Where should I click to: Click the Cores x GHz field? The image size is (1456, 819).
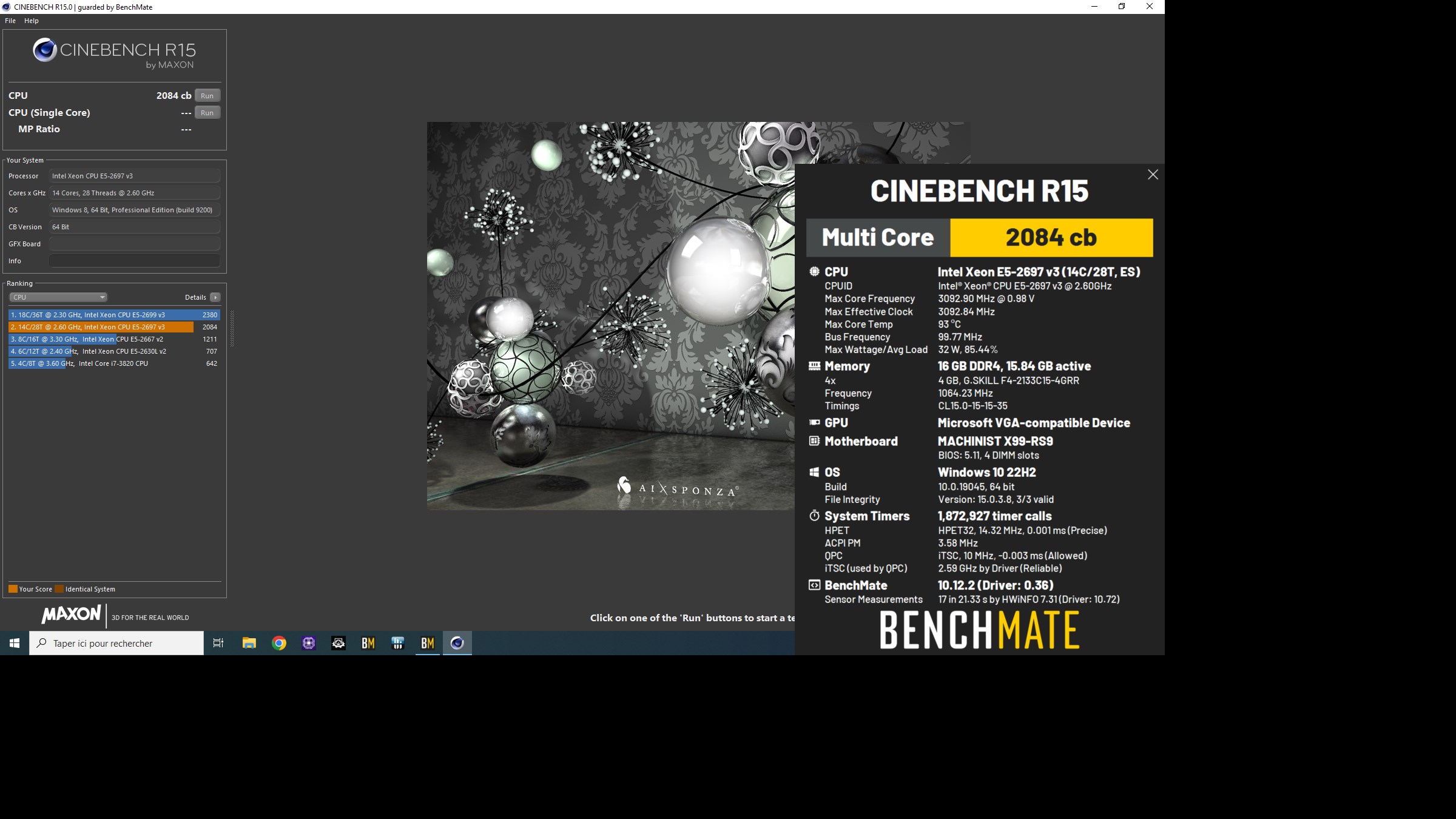[x=135, y=193]
